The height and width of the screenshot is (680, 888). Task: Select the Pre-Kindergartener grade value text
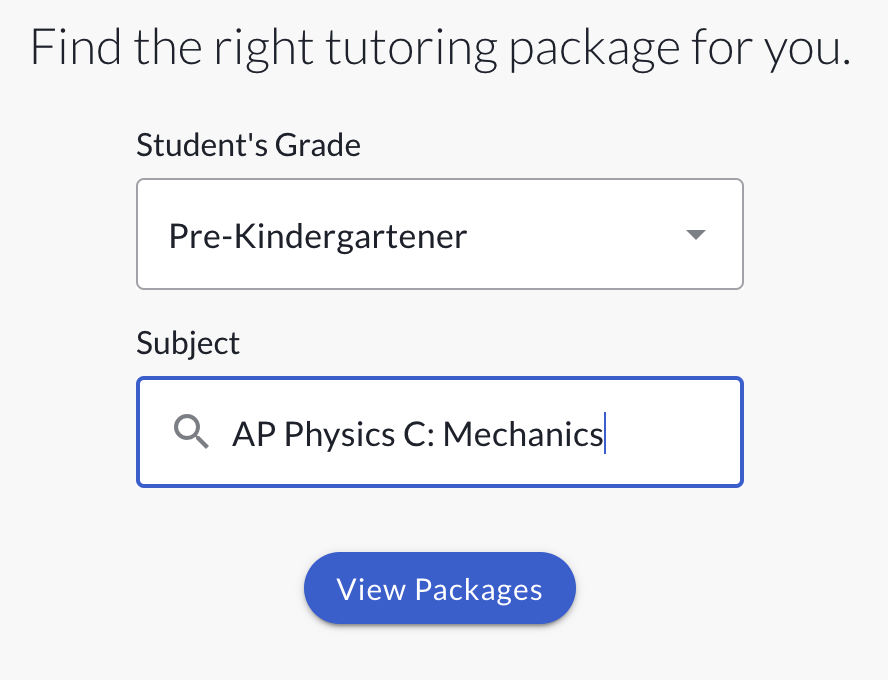318,236
